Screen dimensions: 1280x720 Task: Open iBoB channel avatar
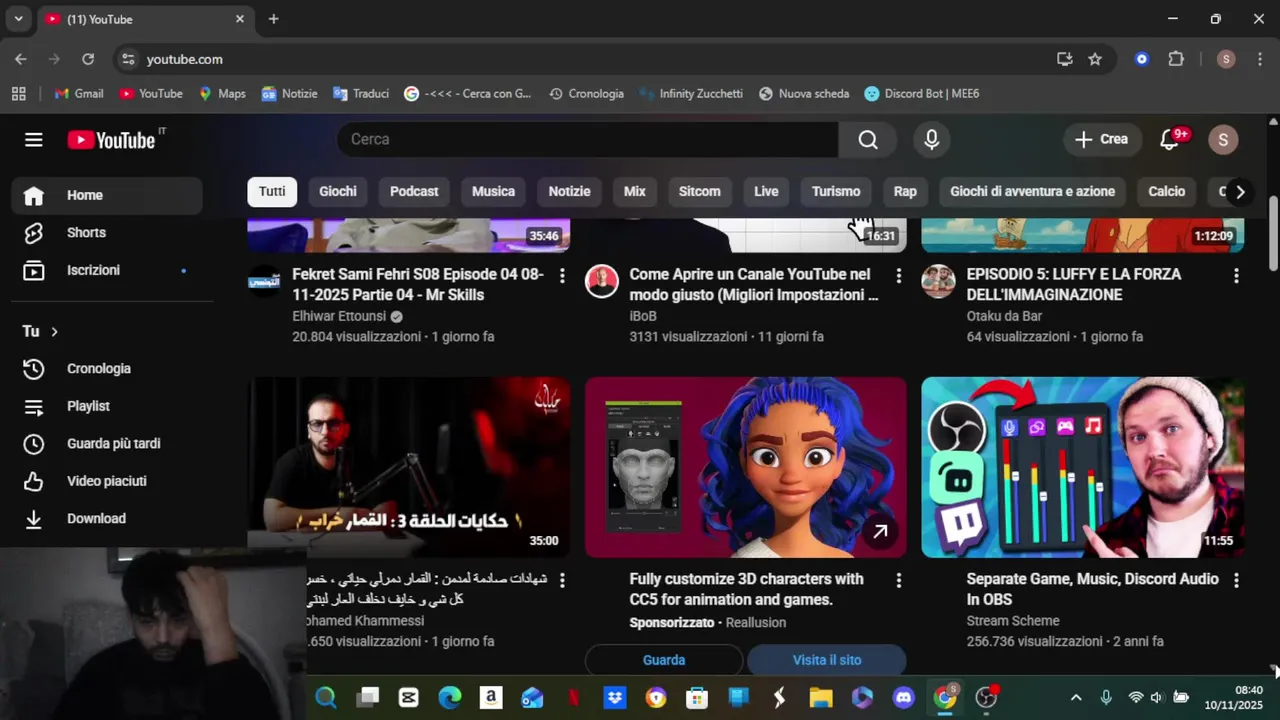point(602,282)
